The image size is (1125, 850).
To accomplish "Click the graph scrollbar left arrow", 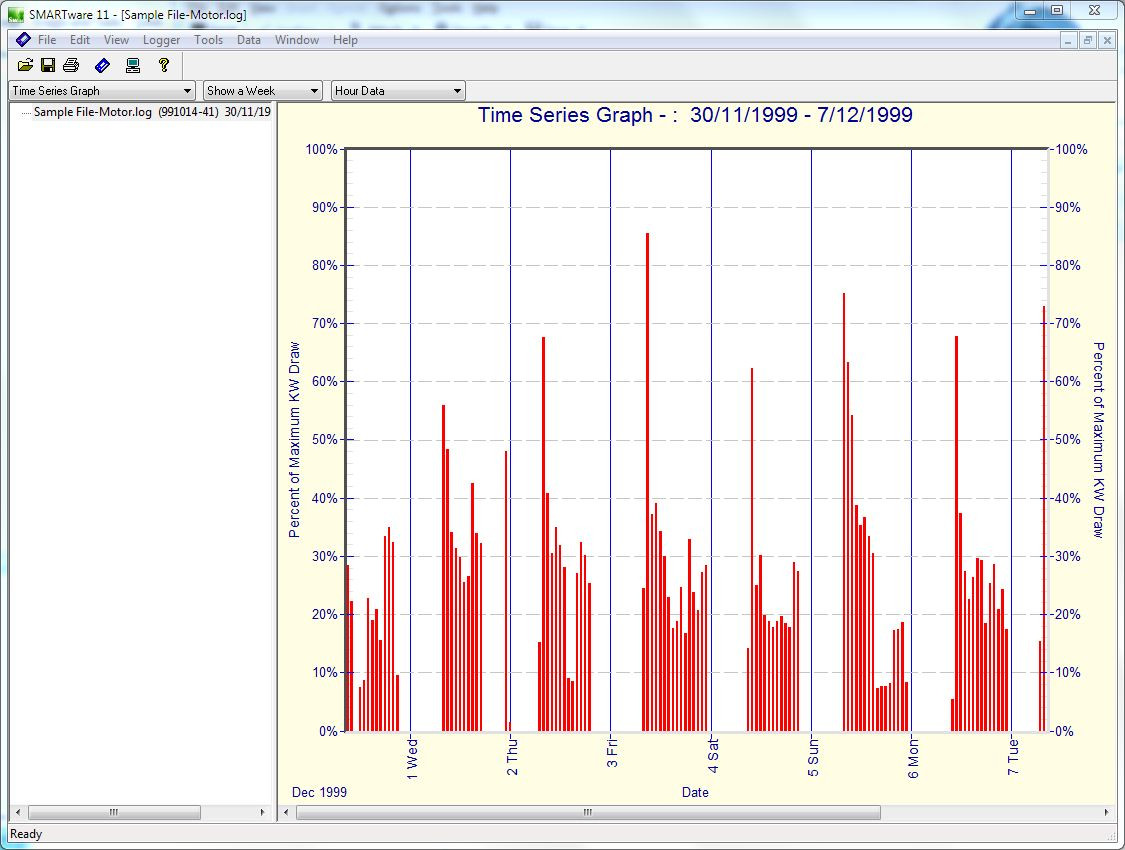I will click(x=286, y=813).
